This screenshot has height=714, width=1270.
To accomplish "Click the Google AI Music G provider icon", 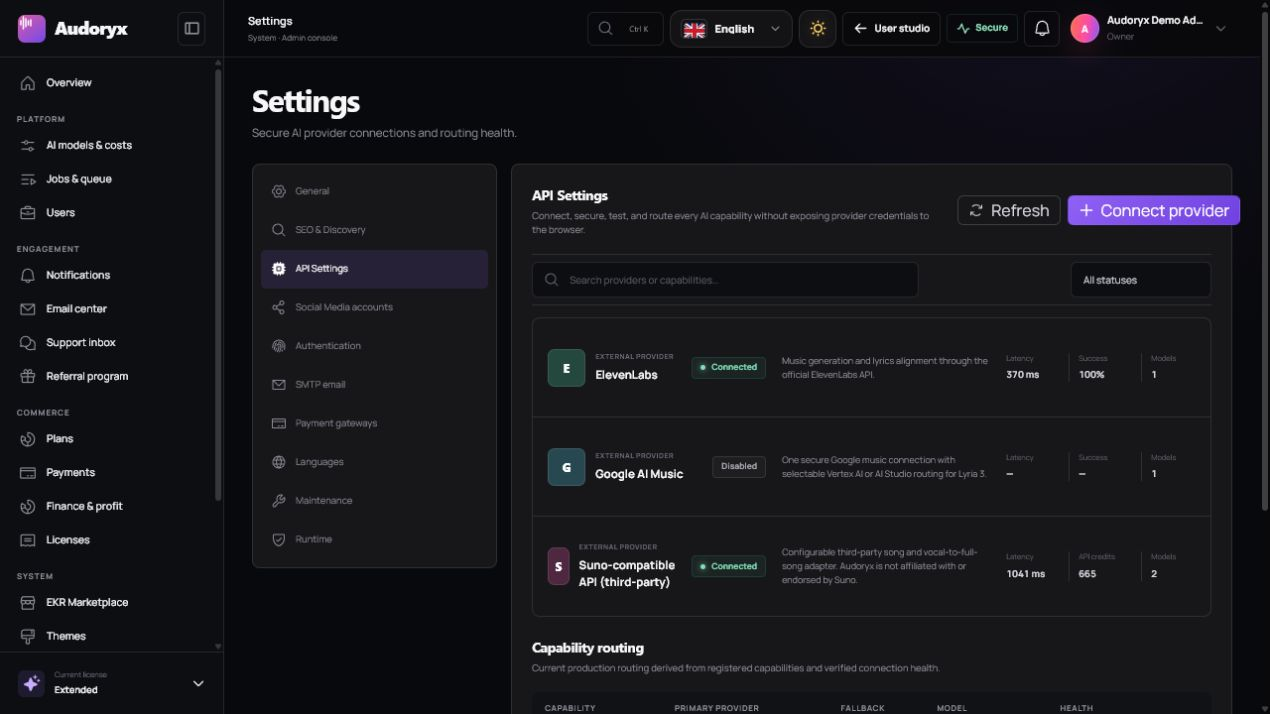I will 566,467.
